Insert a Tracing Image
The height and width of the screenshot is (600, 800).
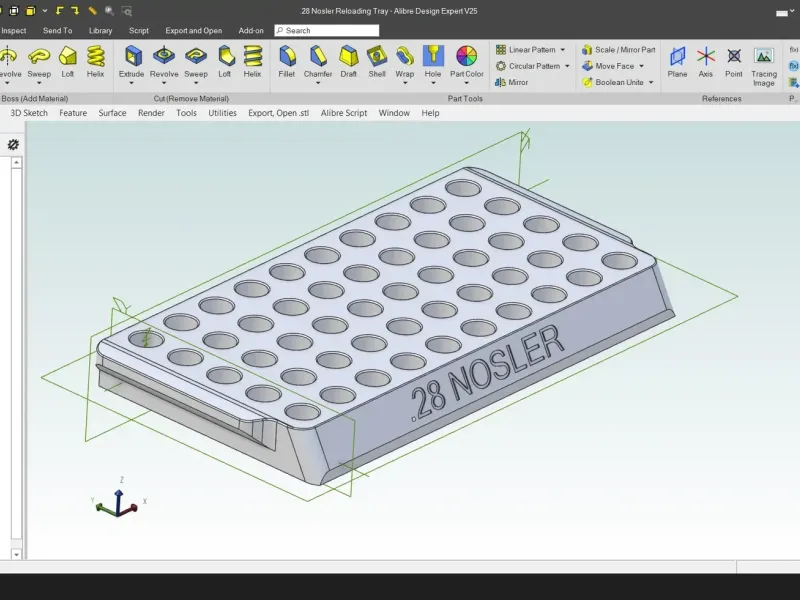pyautogui.click(x=764, y=67)
